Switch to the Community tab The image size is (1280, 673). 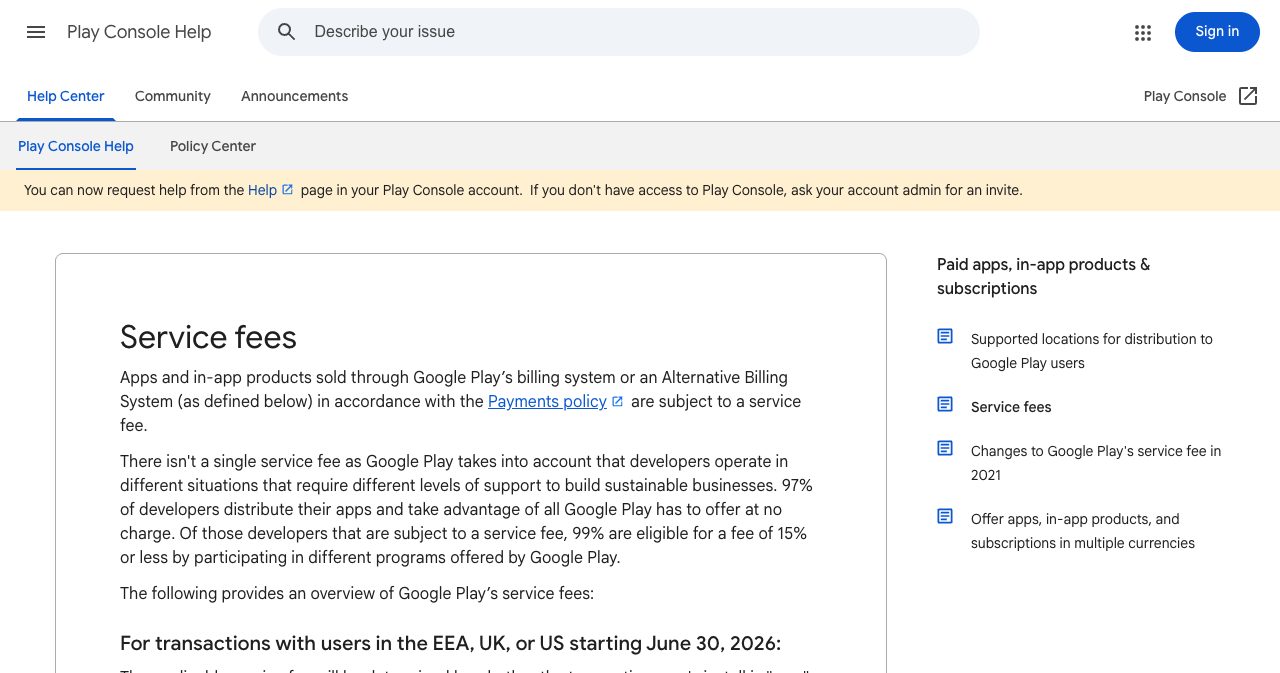point(173,97)
